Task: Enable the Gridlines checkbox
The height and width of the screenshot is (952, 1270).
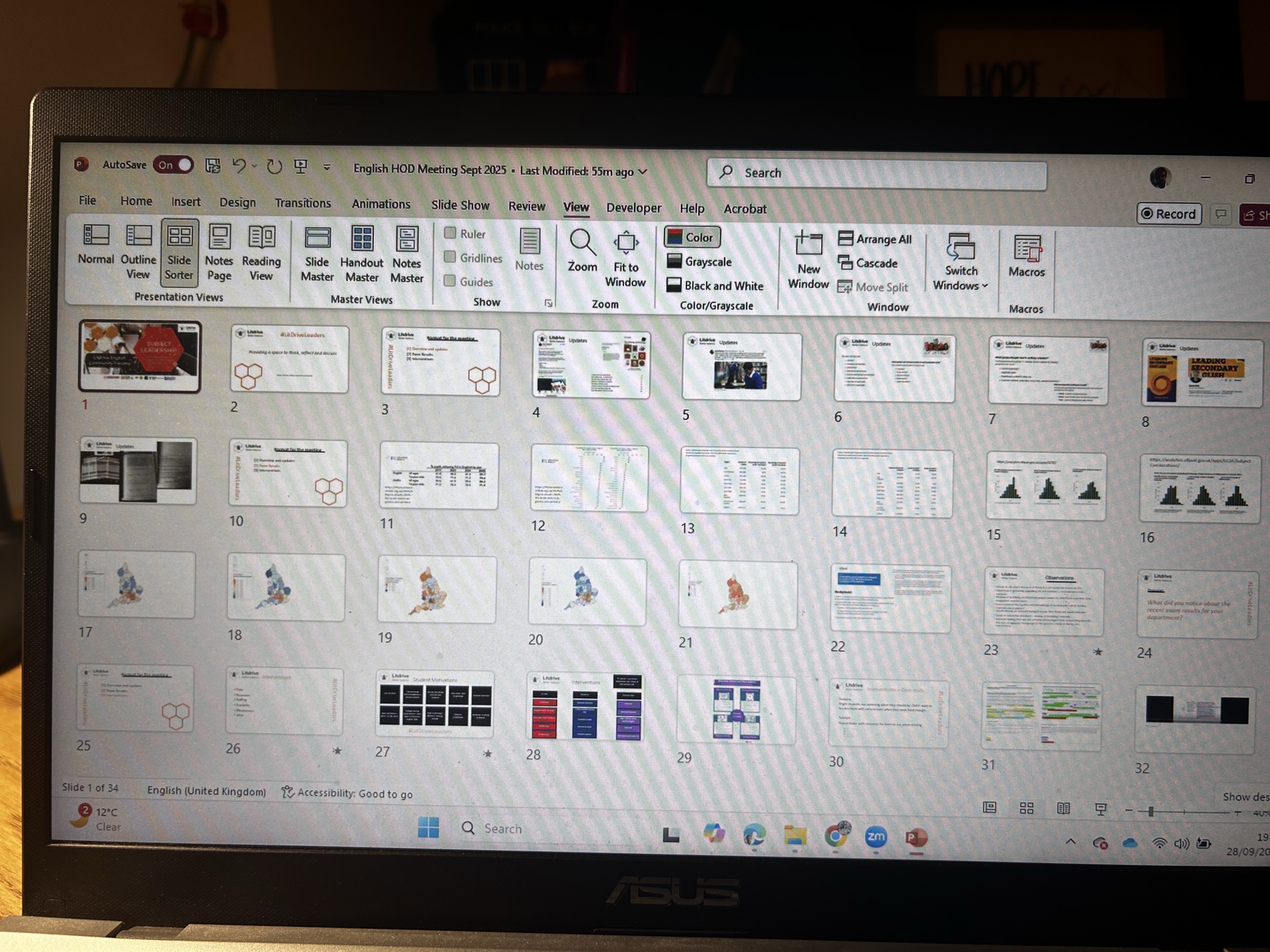Action: pyautogui.click(x=450, y=257)
